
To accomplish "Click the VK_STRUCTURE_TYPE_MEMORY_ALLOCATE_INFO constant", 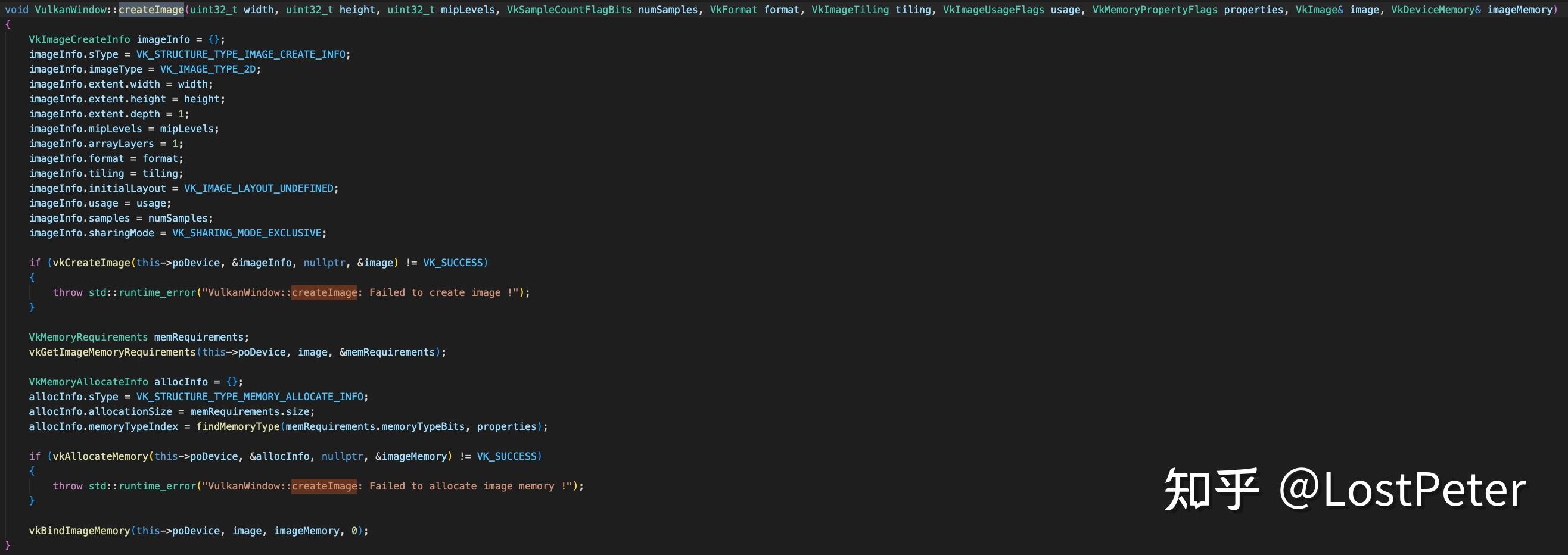I will click(250, 397).
